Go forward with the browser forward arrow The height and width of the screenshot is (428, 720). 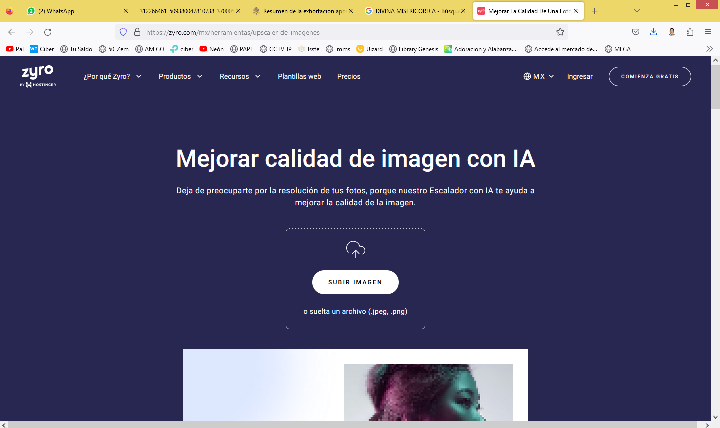[x=30, y=32]
